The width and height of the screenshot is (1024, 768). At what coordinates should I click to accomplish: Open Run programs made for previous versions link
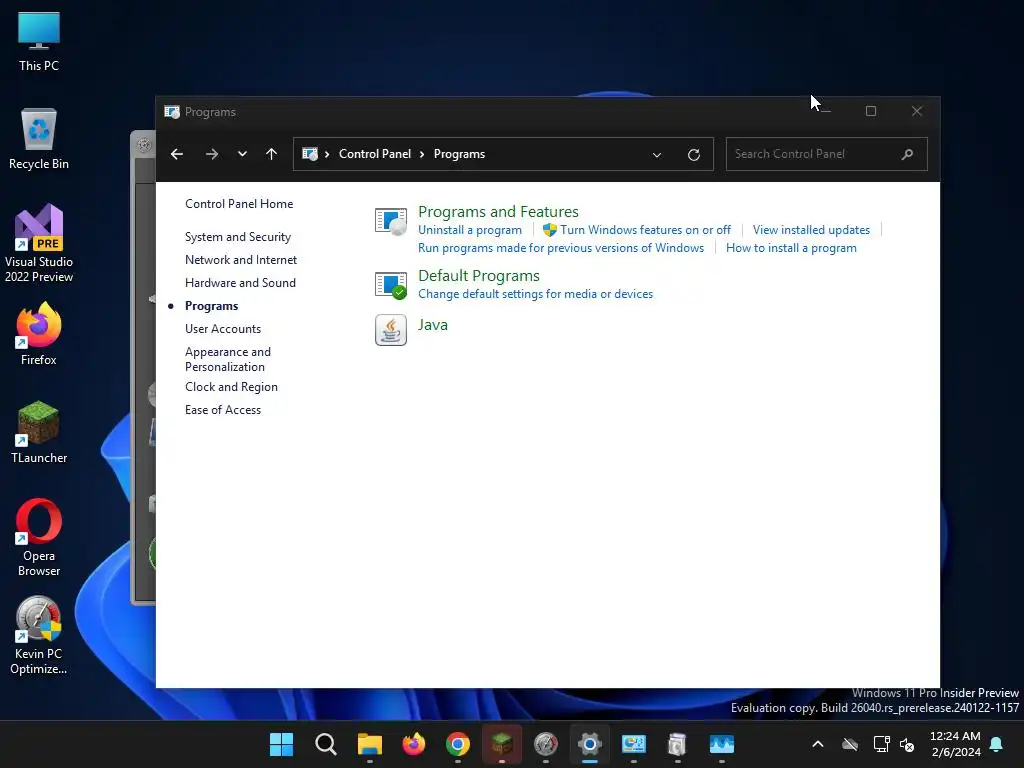coord(561,248)
